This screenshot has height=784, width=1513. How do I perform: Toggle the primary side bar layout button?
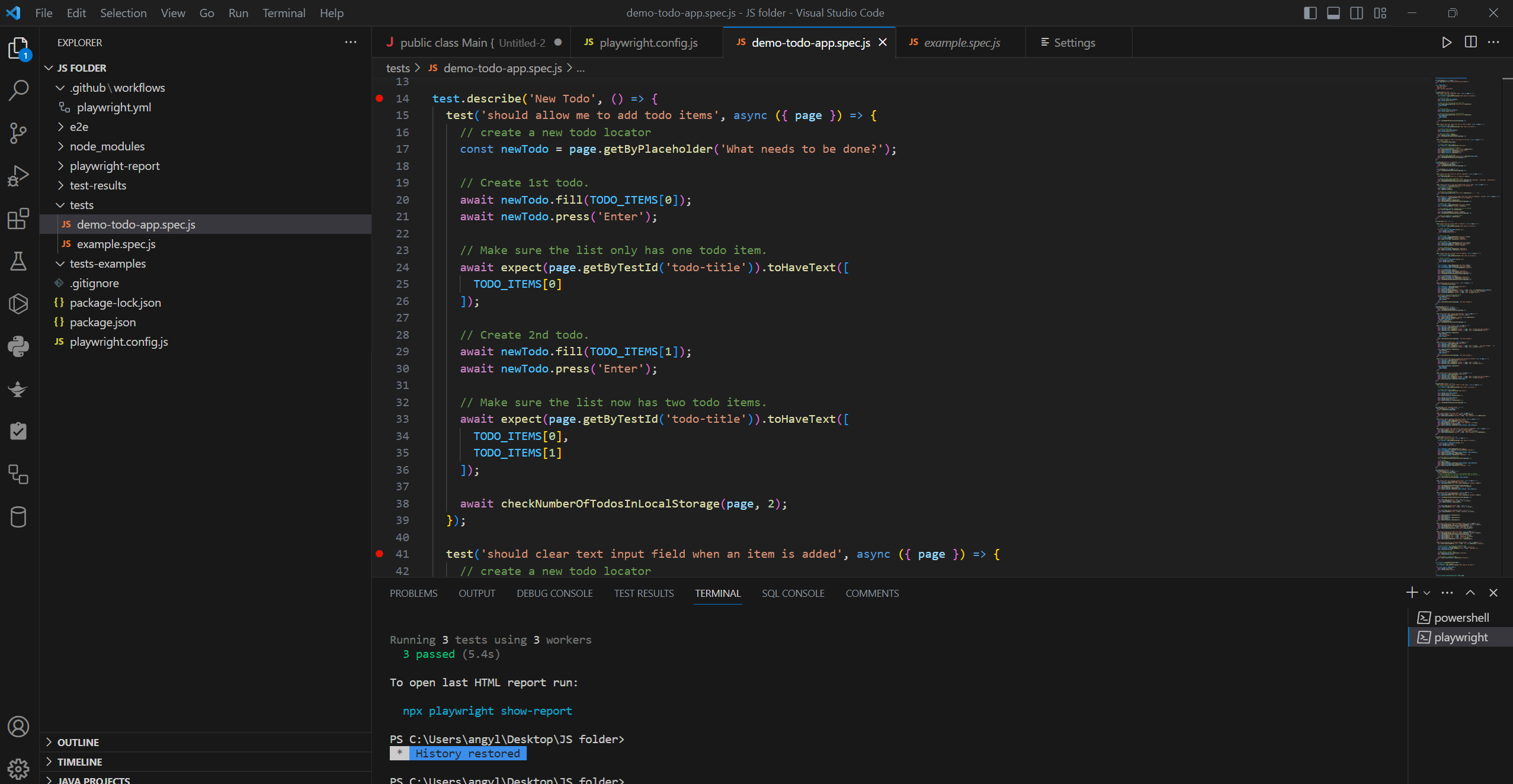tap(1310, 13)
